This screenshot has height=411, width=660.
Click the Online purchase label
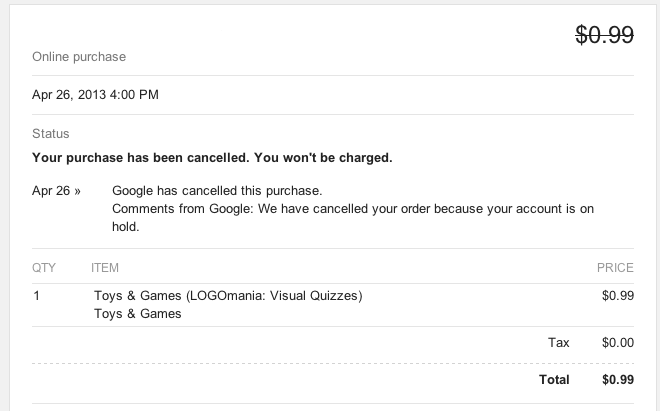79,57
